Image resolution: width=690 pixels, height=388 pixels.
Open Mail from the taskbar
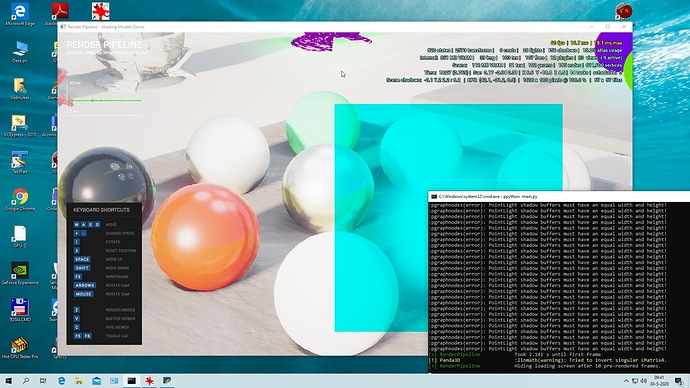tap(96, 381)
